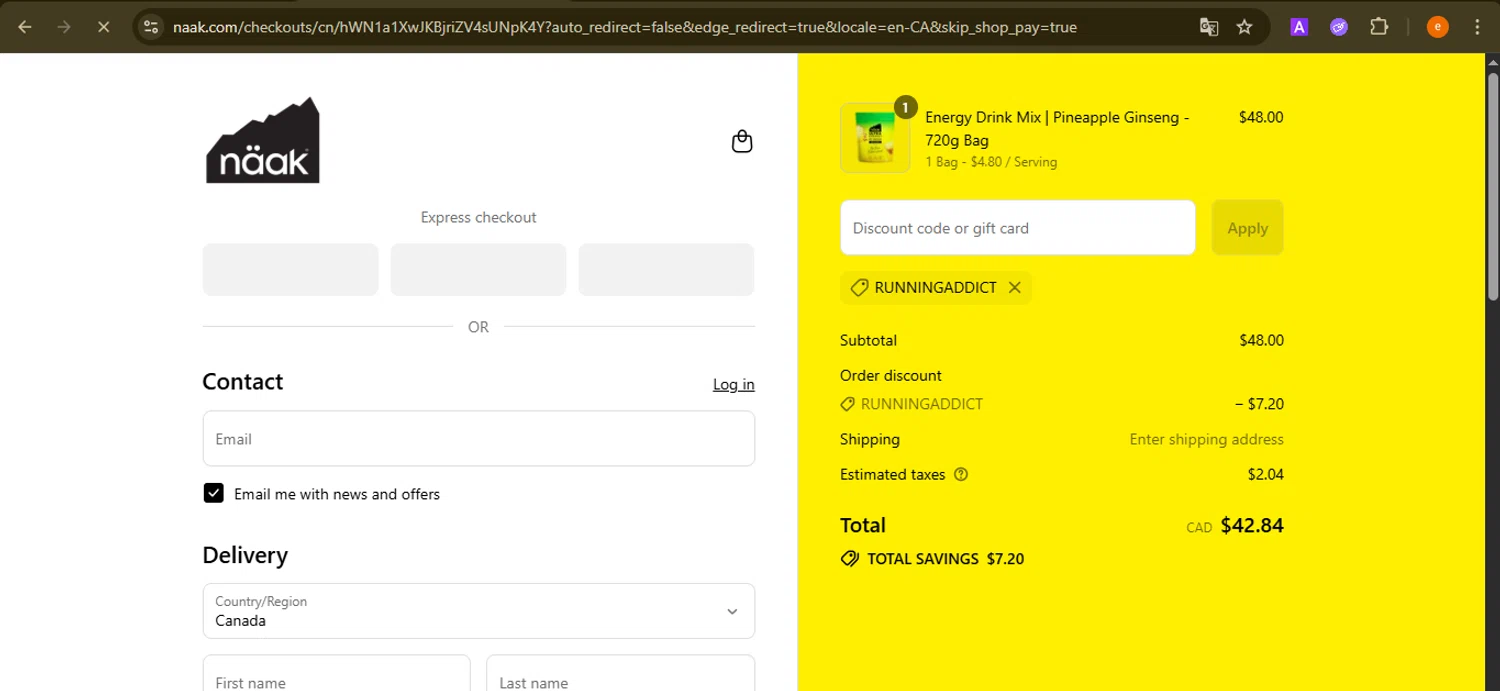Open Chrome's three-dot menu
Image resolution: width=1500 pixels, height=691 pixels.
[x=1477, y=27]
